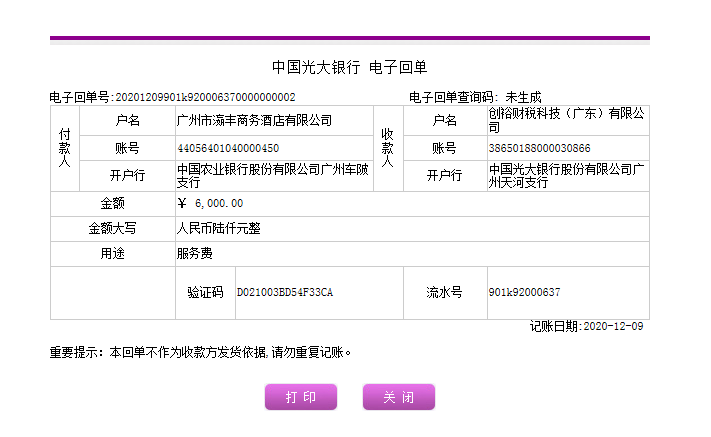
Task: Click the 验证码 label cell
Action: [x=205, y=293]
